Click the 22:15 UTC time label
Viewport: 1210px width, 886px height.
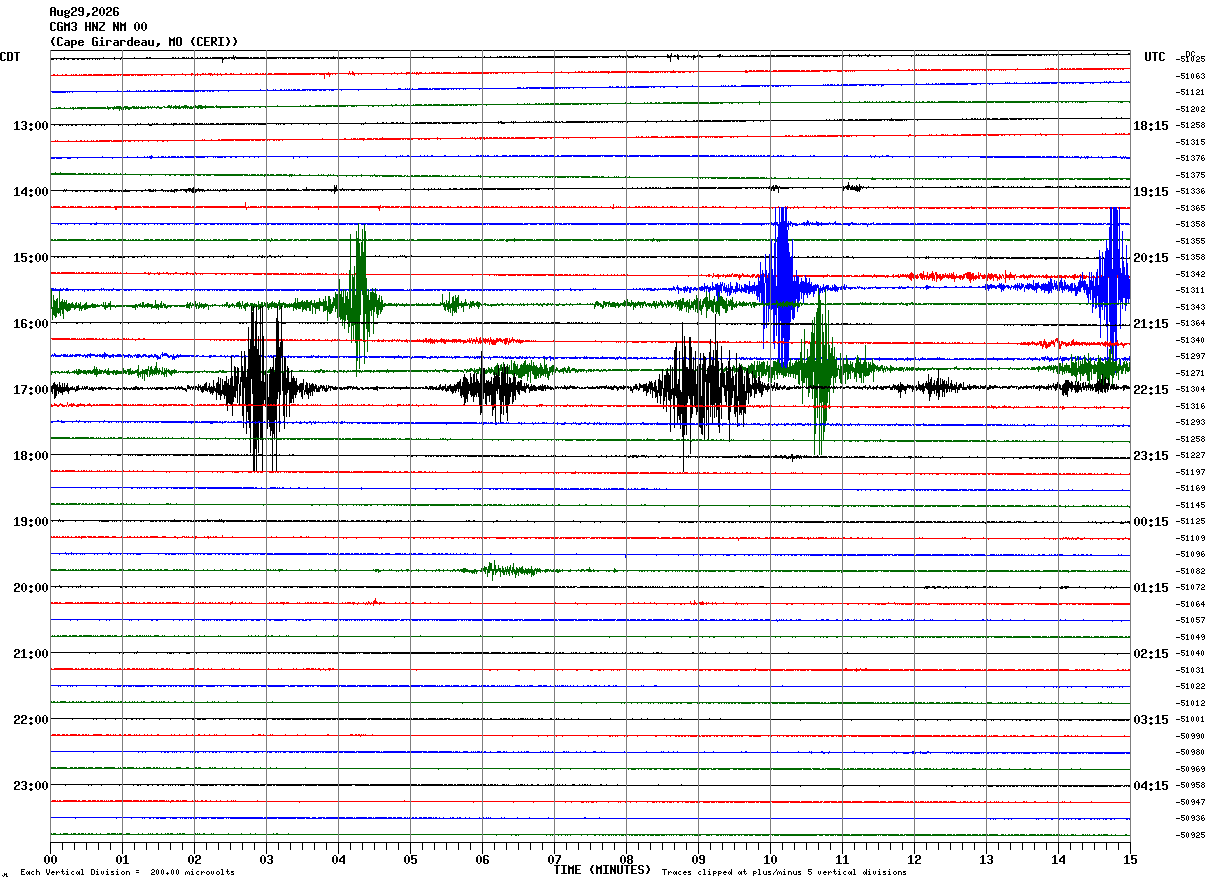1151,390
